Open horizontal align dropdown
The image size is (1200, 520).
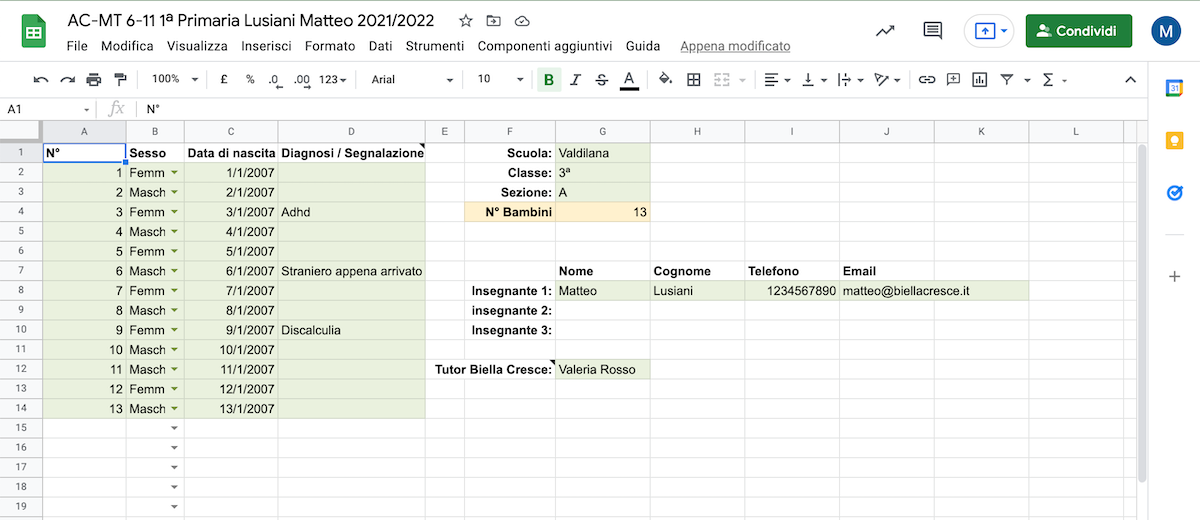click(777, 79)
